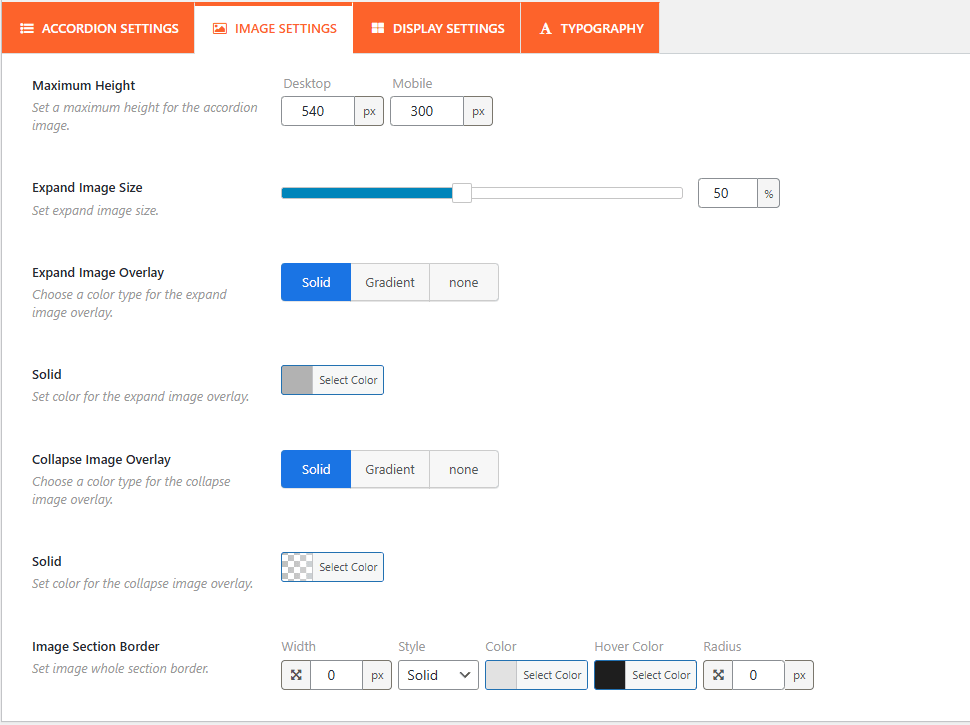Click the Desktop maximum height input field

pyautogui.click(x=317, y=111)
